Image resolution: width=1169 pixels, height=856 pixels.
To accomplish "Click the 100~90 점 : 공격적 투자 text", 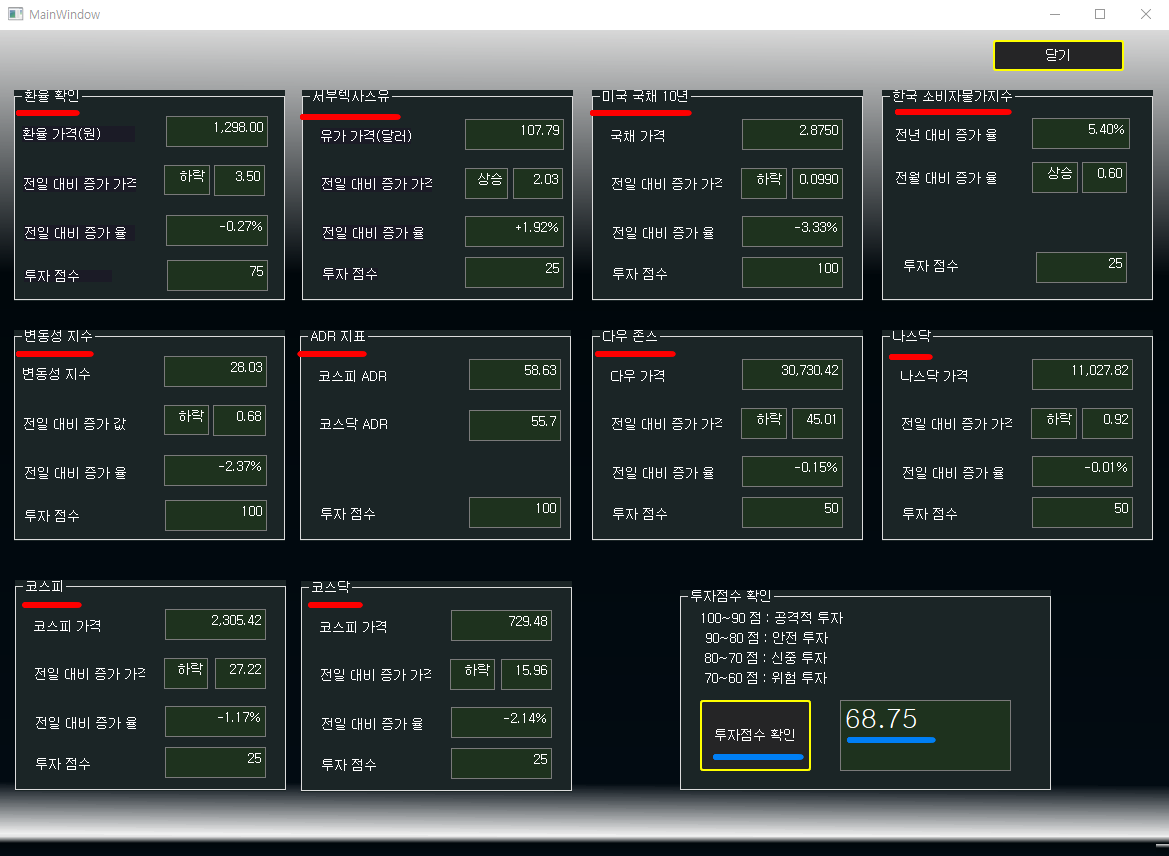I will tap(771, 618).
